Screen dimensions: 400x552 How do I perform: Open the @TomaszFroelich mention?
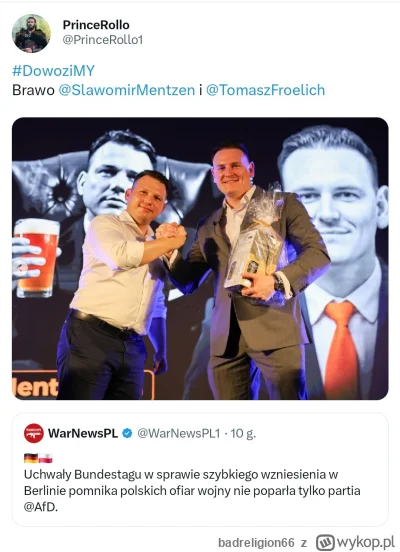(265, 90)
